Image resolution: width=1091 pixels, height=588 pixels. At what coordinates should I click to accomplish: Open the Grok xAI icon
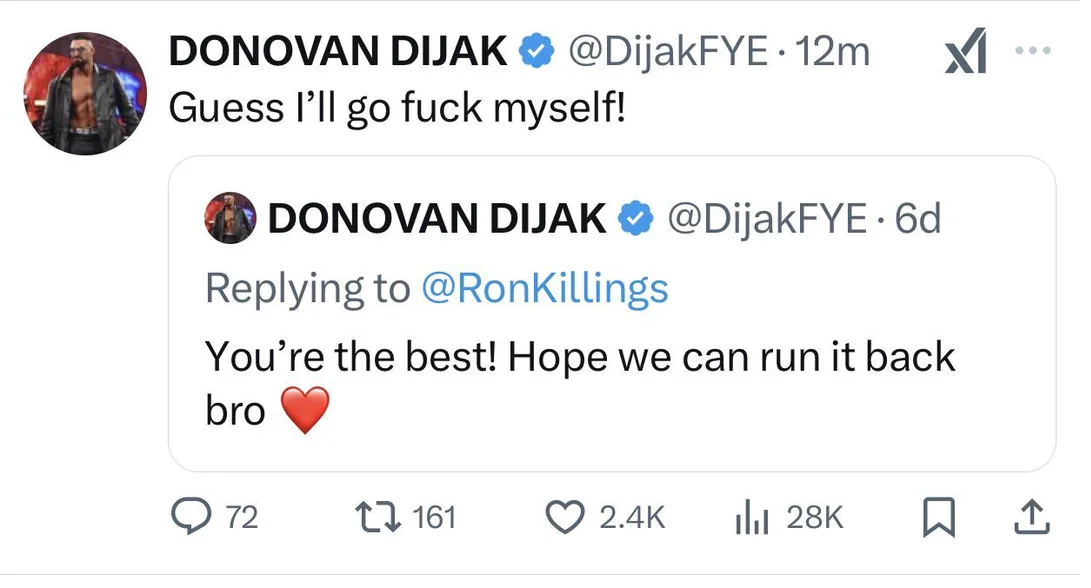click(966, 54)
